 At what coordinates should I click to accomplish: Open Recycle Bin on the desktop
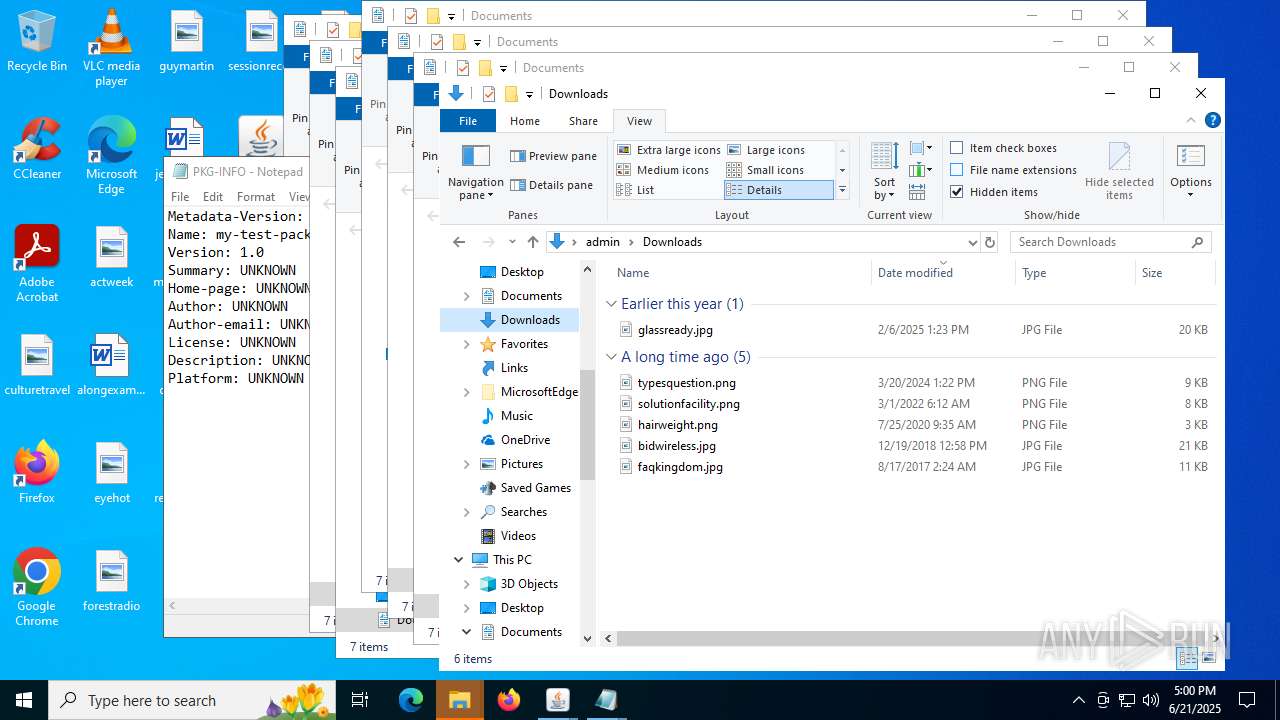[37, 41]
